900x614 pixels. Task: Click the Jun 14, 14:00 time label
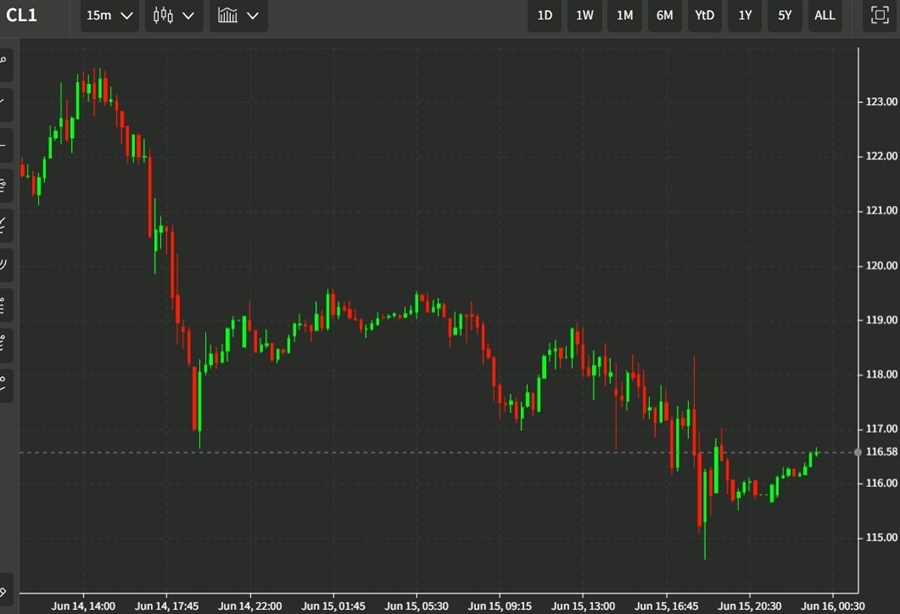(x=83, y=606)
